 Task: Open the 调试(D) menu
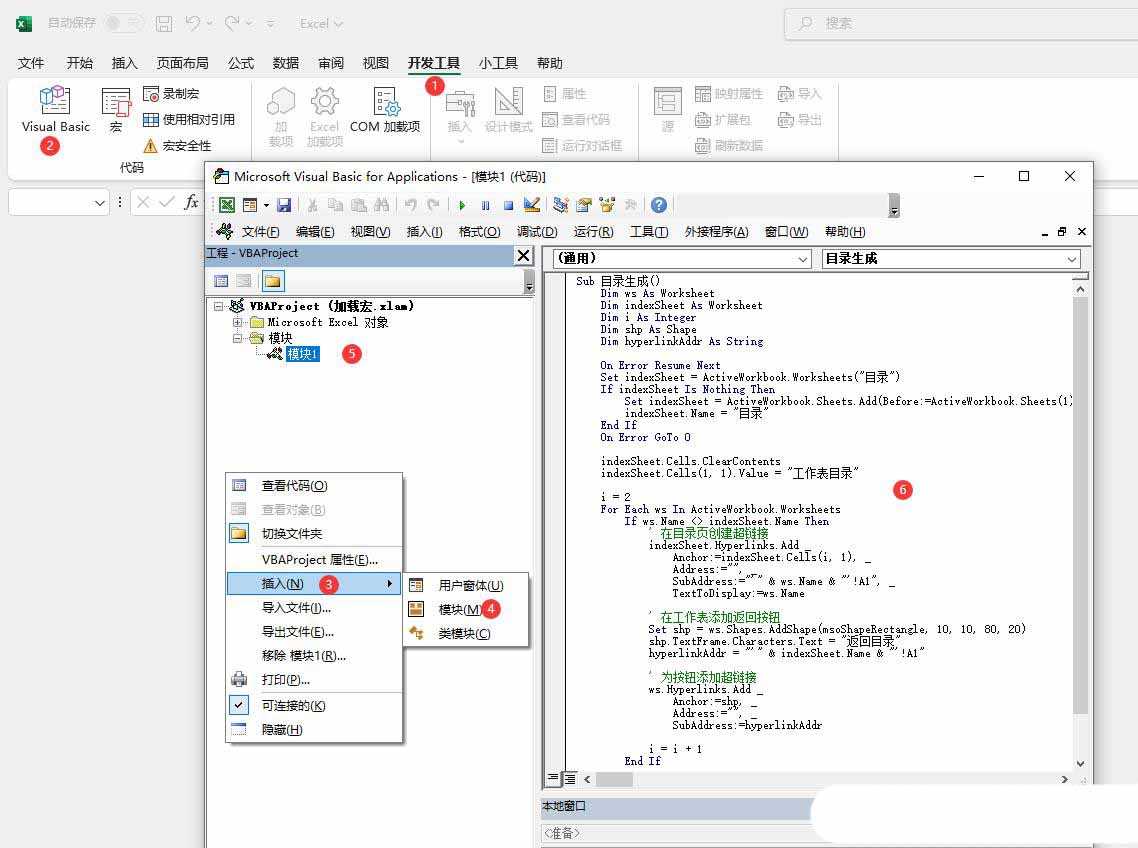pos(537,232)
